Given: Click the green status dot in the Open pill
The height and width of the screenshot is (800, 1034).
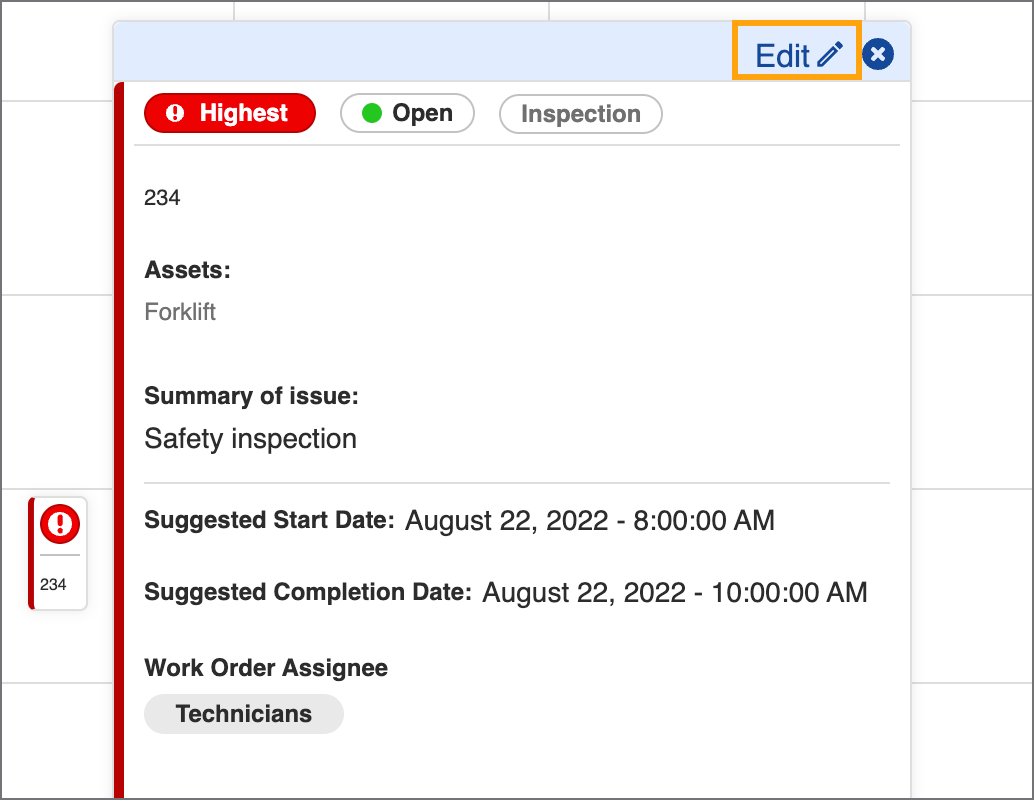Looking at the screenshot, I should coord(369,113).
